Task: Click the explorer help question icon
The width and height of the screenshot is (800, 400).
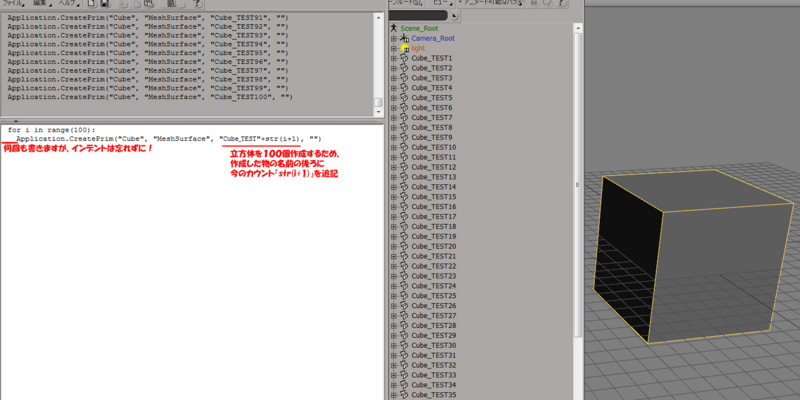Action: [561, 3]
